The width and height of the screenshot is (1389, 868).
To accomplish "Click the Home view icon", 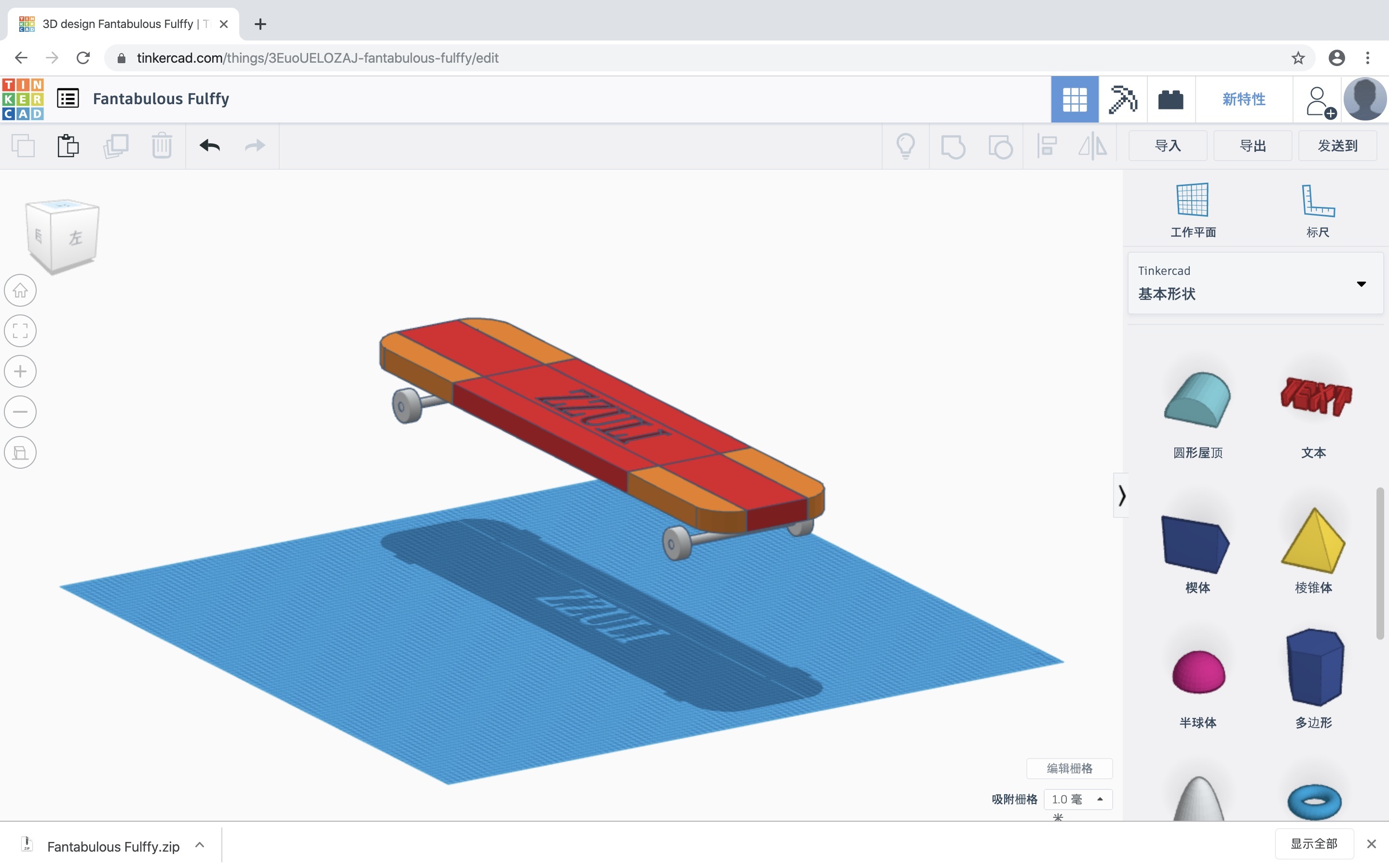I will (x=20, y=290).
